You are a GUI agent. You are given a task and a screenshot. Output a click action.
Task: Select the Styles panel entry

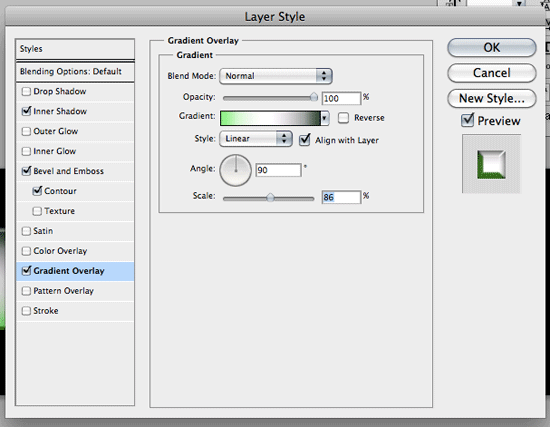point(75,49)
